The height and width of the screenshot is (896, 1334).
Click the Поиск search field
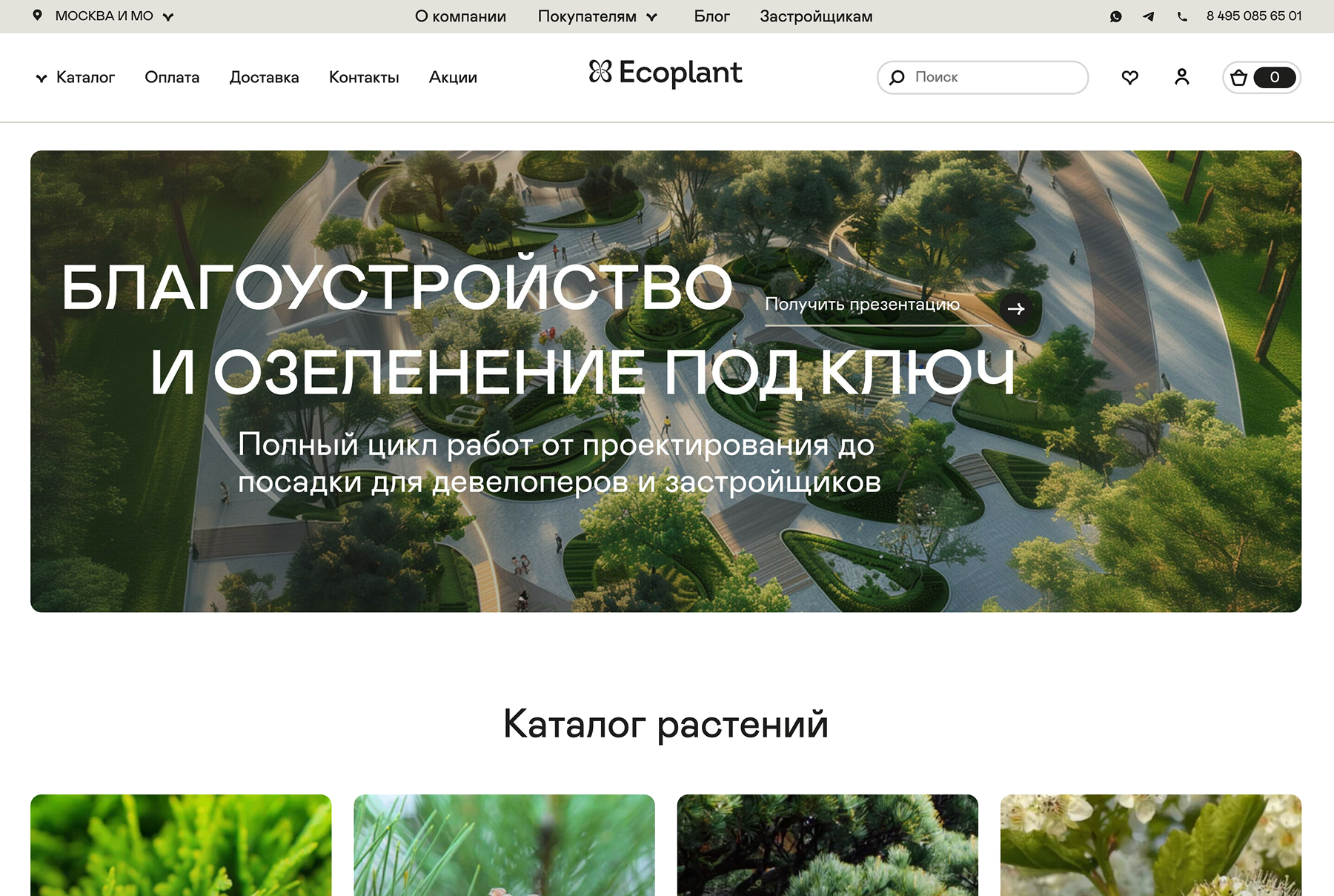[x=983, y=77]
